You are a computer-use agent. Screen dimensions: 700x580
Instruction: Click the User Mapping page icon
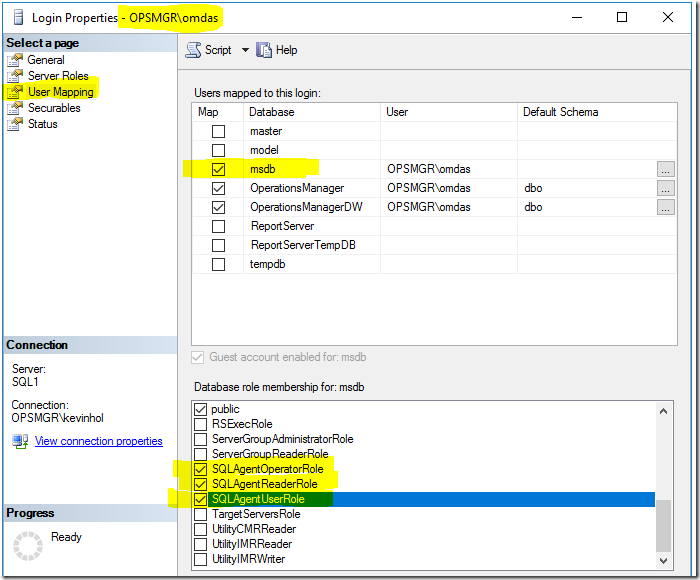[x=15, y=92]
